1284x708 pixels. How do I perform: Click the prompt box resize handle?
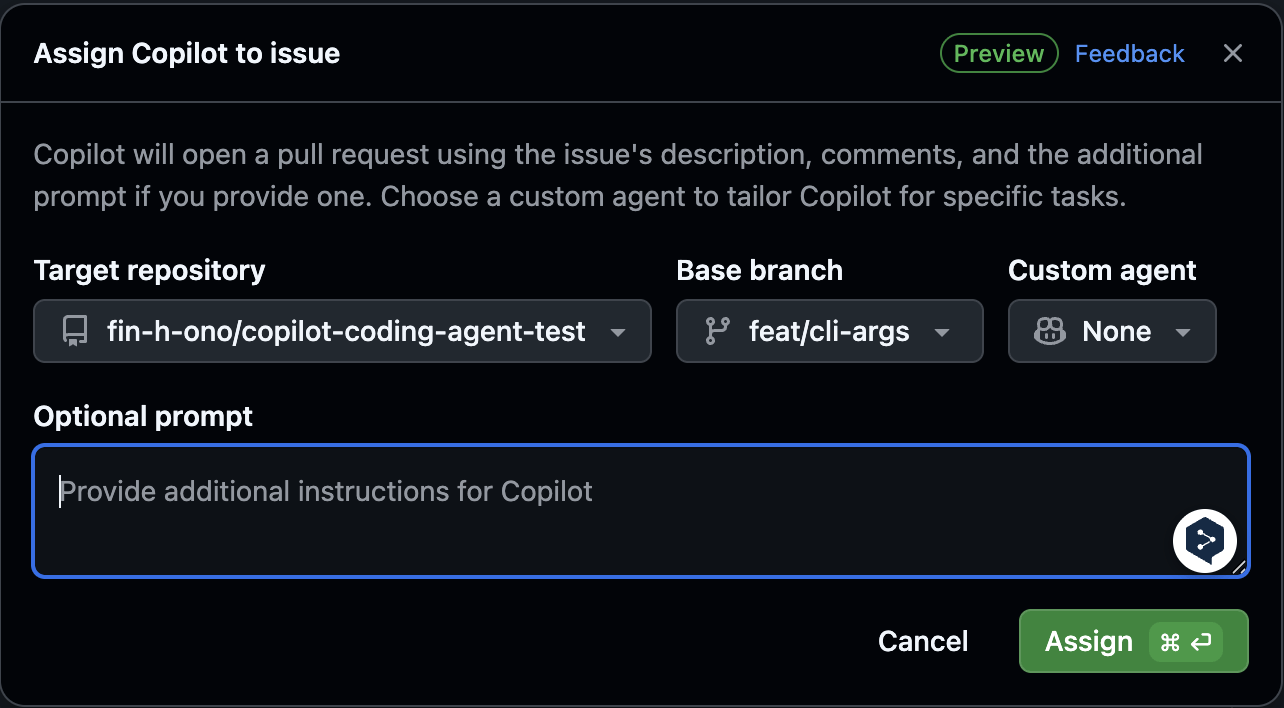[x=1239, y=567]
